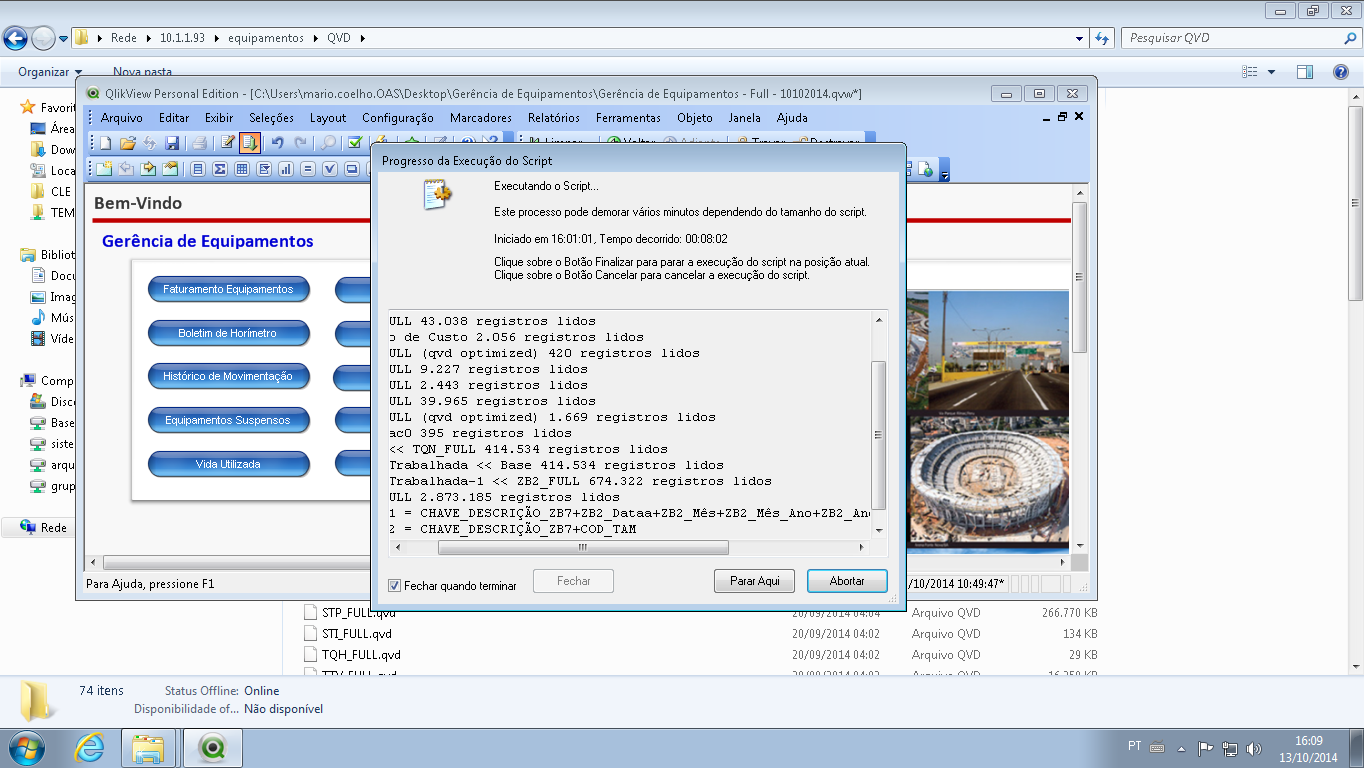Click the Add Sheet icon
1364x768 pixels.
(104, 168)
